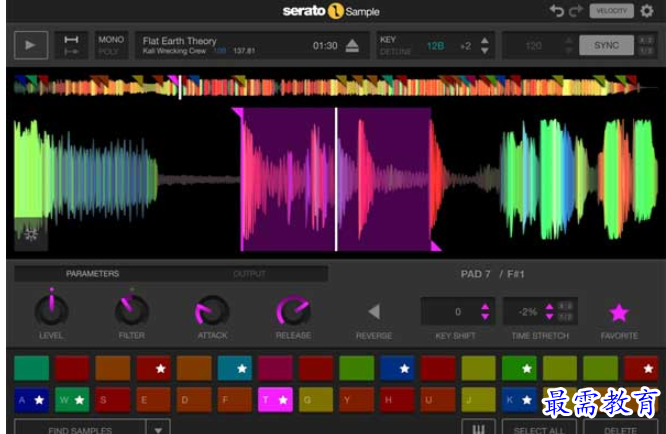Viewport: 666px width, 434px height.
Task: Trigger pad D
Action: 194,400
